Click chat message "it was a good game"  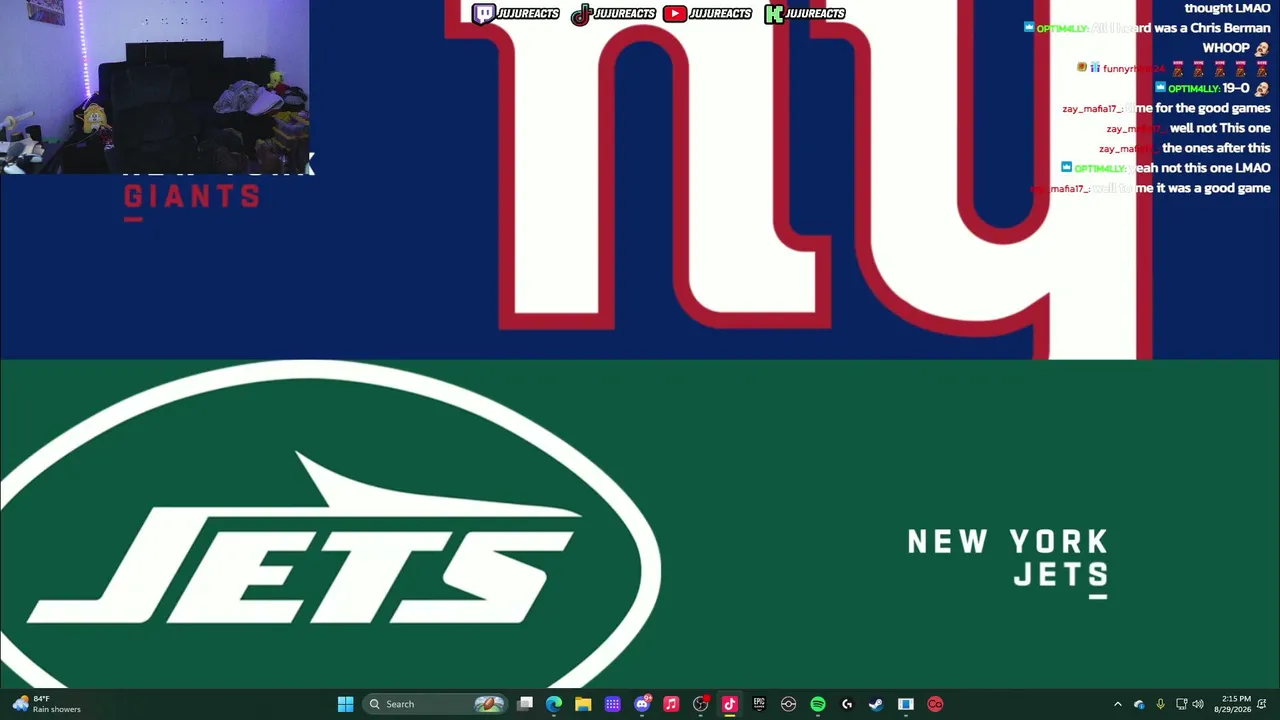point(1213,188)
